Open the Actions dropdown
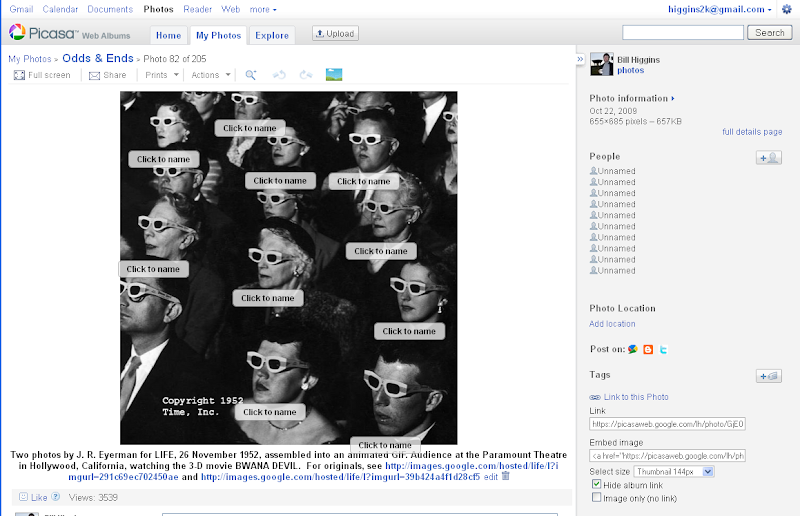This screenshot has width=800, height=516. click(x=211, y=75)
